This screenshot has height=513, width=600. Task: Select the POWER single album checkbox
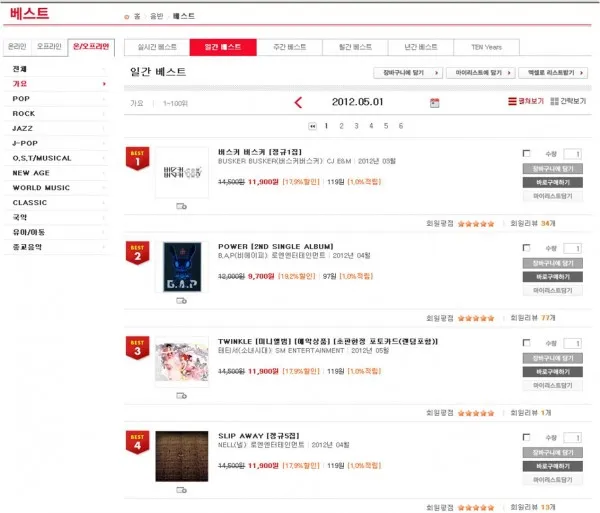527,248
